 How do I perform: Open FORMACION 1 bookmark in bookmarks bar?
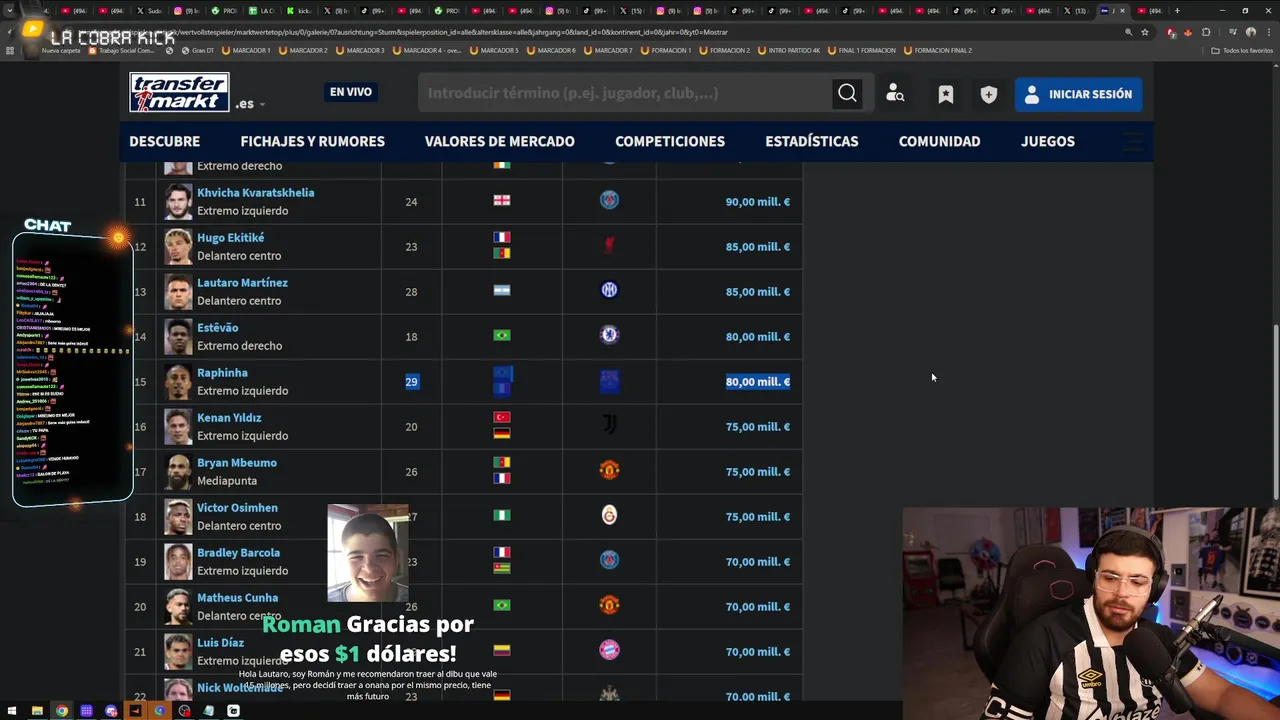(x=666, y=50)
